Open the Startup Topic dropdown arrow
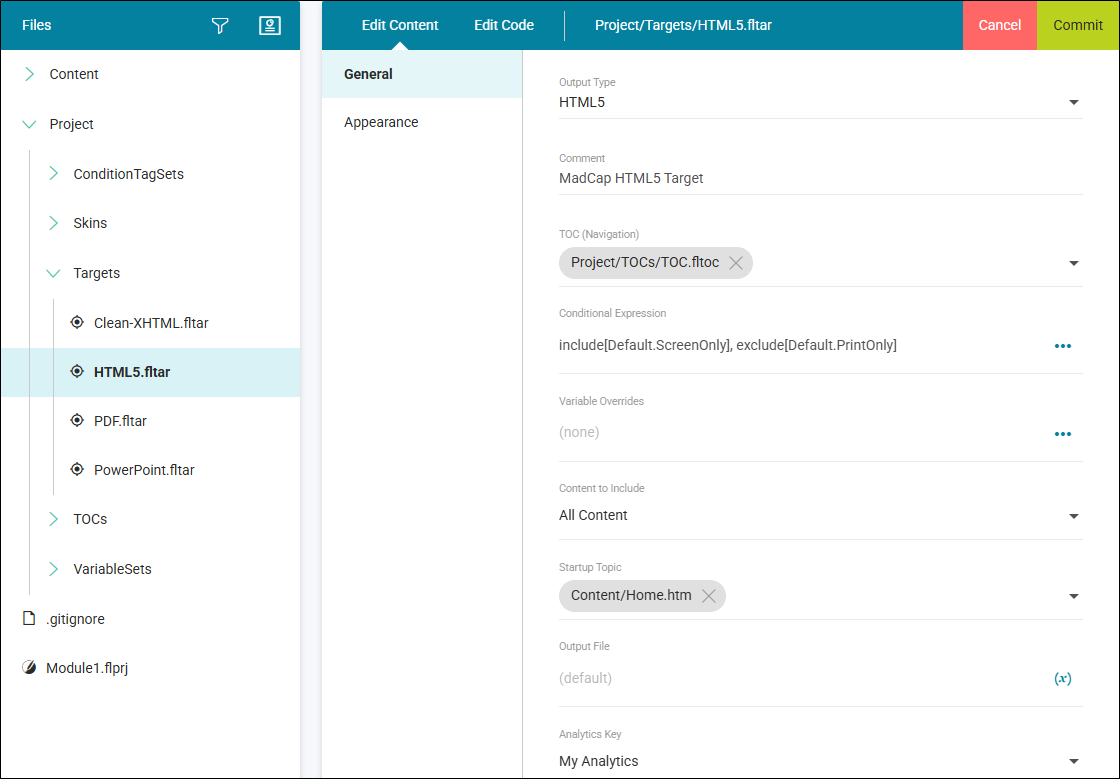 click(x=1074, y=595)
